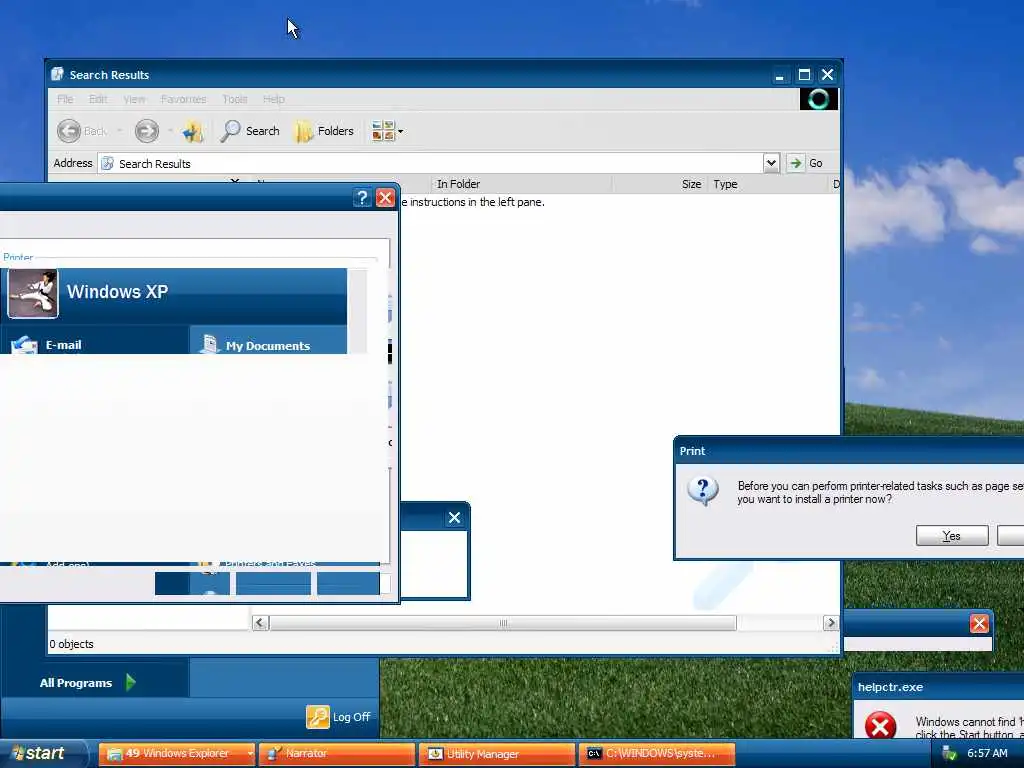
Task: Switch to the C:\WINDOWS\syste... command prompt taskbar button
Action: pyautogui.click(x=657, y=754)
